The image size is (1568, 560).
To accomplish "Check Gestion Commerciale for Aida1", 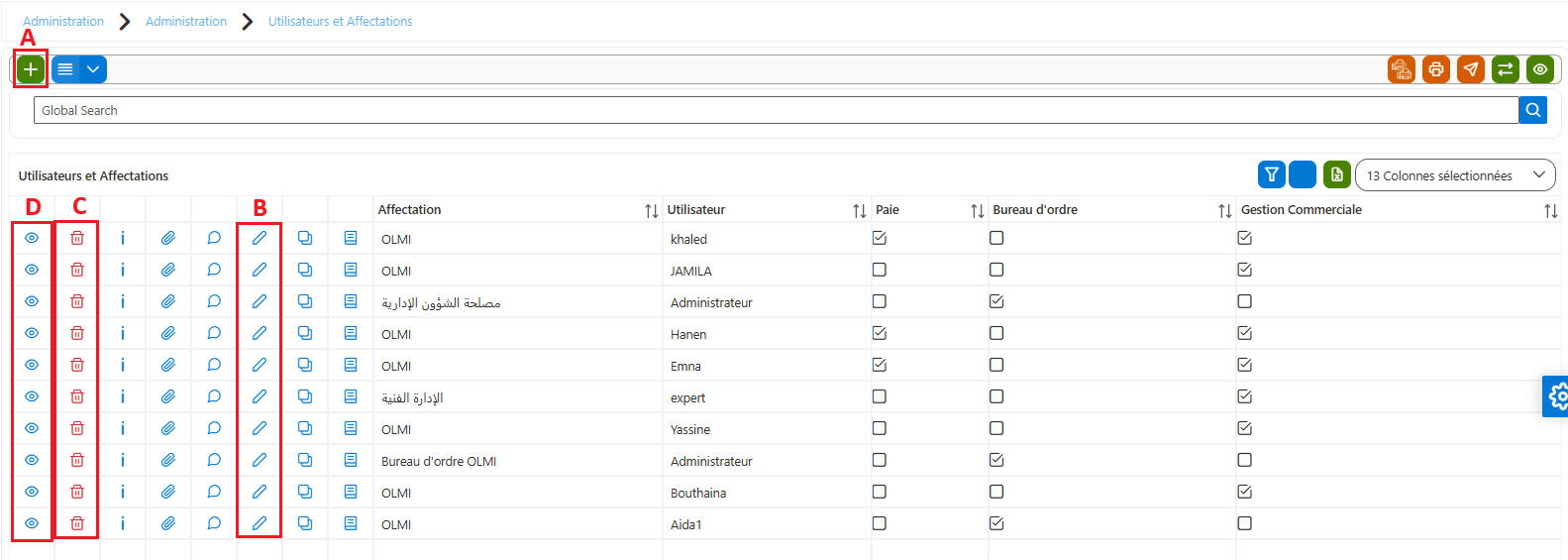I will tap(1245, 523).
